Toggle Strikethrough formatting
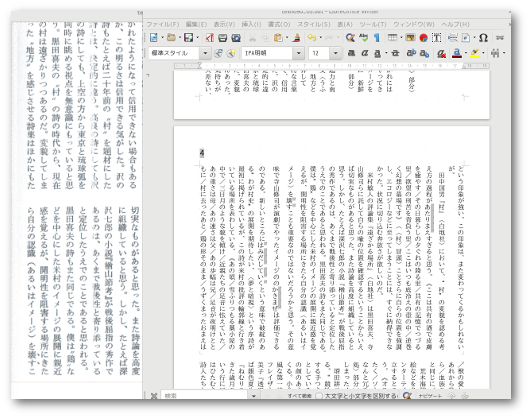The image size is (530, 418). point(395,53)
